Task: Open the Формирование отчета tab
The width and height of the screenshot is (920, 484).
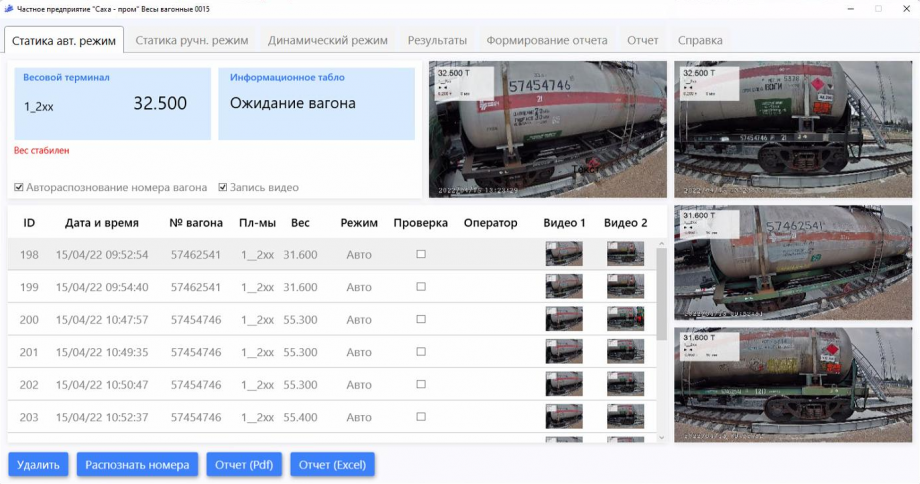Action: (x=546, y=41)
